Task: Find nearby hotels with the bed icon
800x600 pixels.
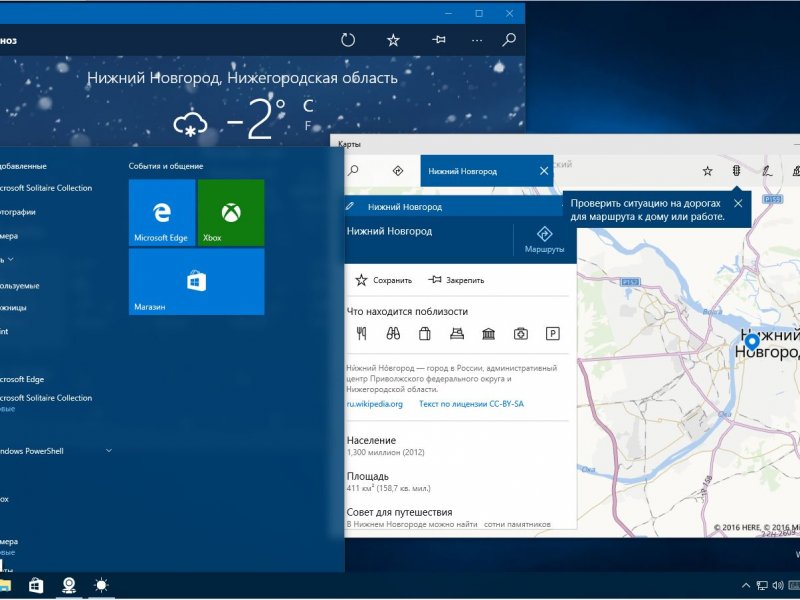Action: coord(457,334)
